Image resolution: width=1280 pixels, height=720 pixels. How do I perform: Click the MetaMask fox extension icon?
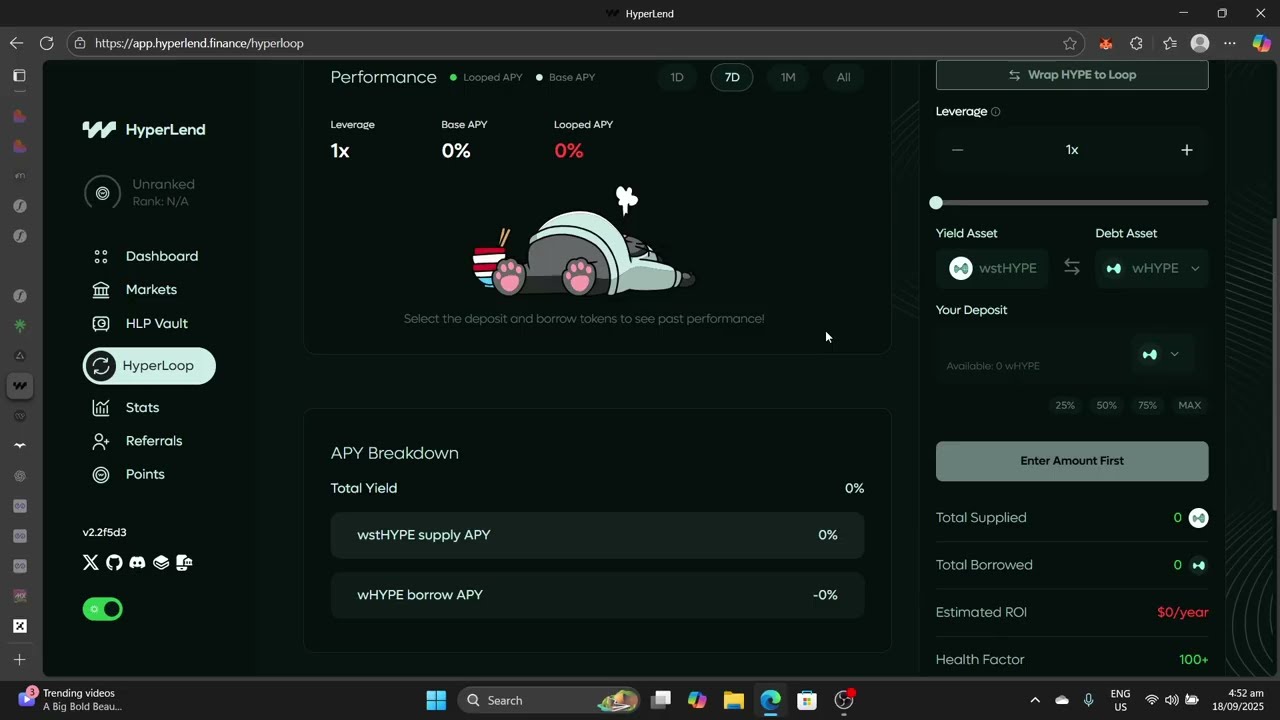point(1105,43)
